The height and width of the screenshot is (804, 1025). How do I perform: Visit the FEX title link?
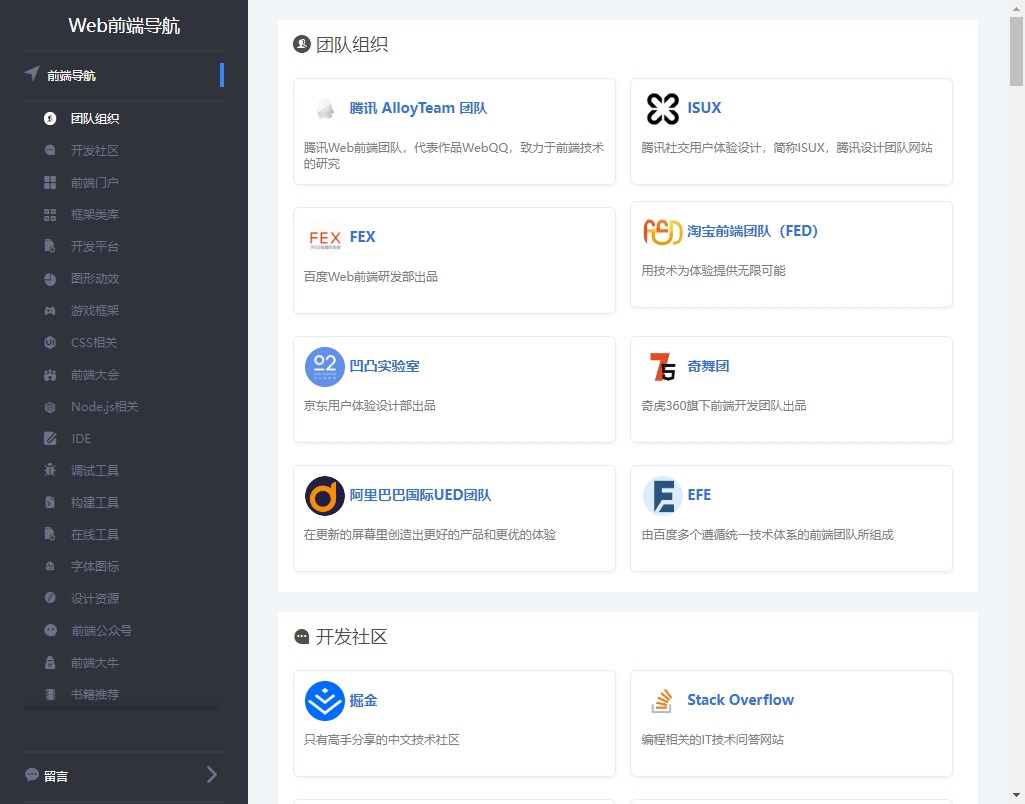[x=362, y=237]
